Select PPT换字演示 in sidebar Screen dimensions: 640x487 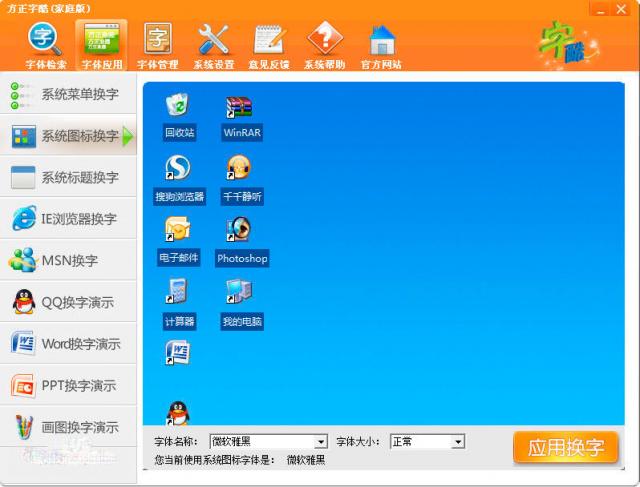(68, 385)
